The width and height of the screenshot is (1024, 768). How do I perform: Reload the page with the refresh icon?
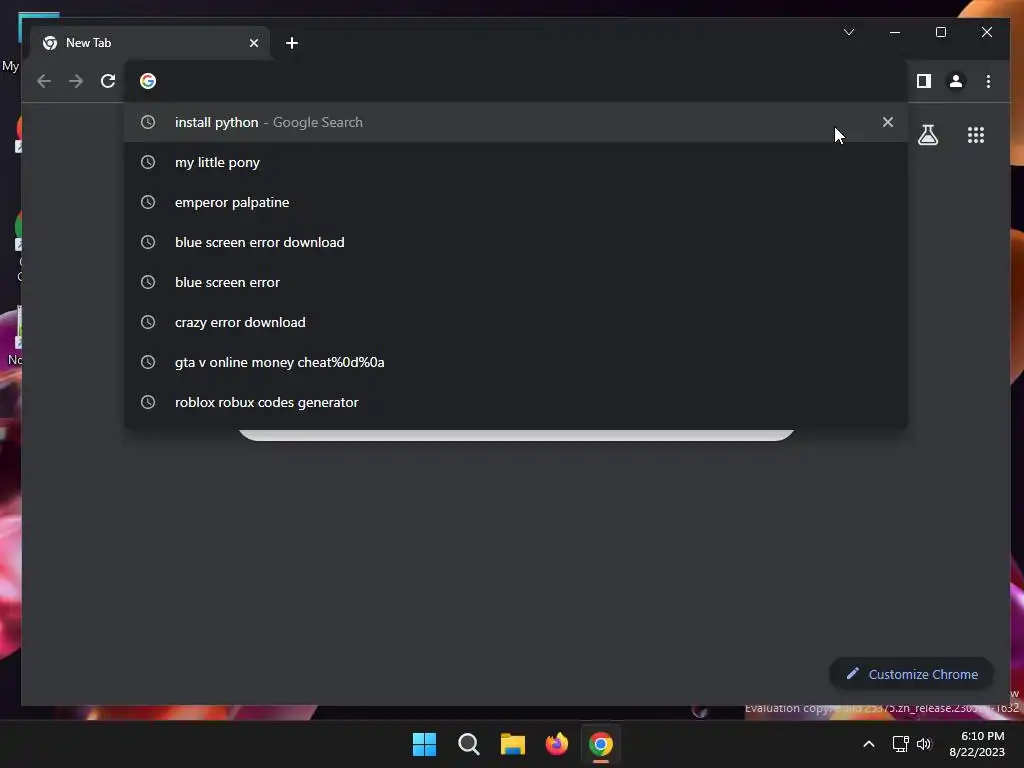pyautogui.click(x=108, y=81)
